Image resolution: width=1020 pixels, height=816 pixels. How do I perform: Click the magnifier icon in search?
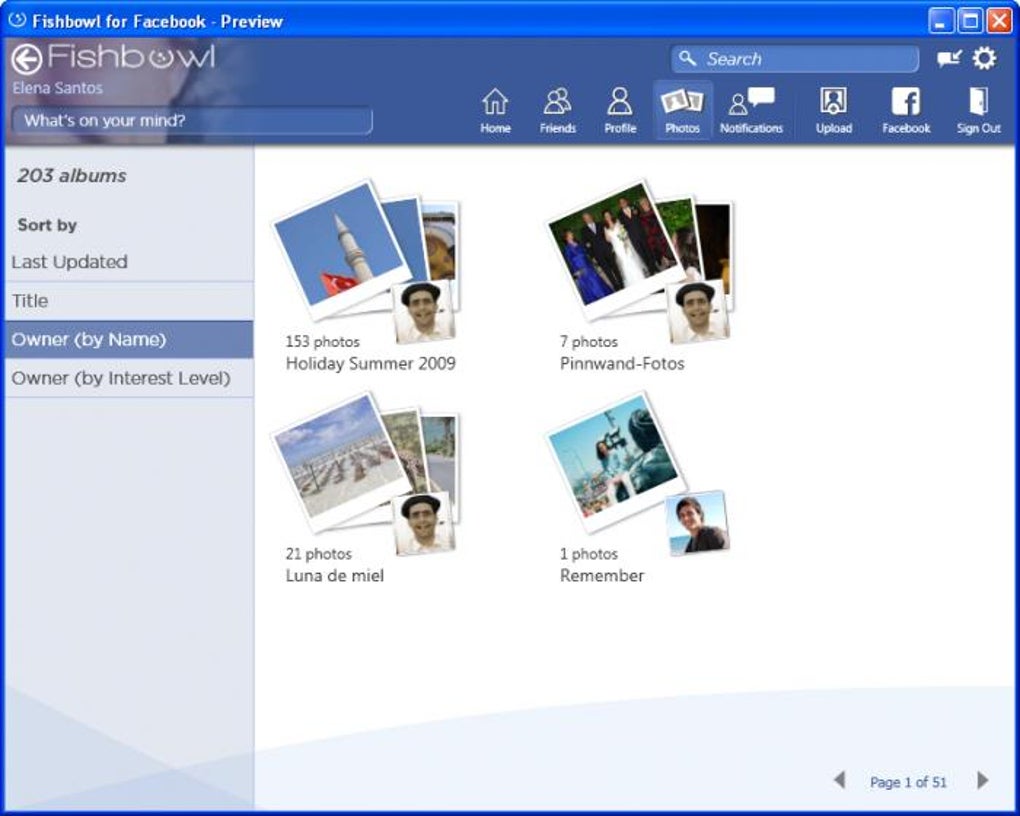[x=688, y=59]
